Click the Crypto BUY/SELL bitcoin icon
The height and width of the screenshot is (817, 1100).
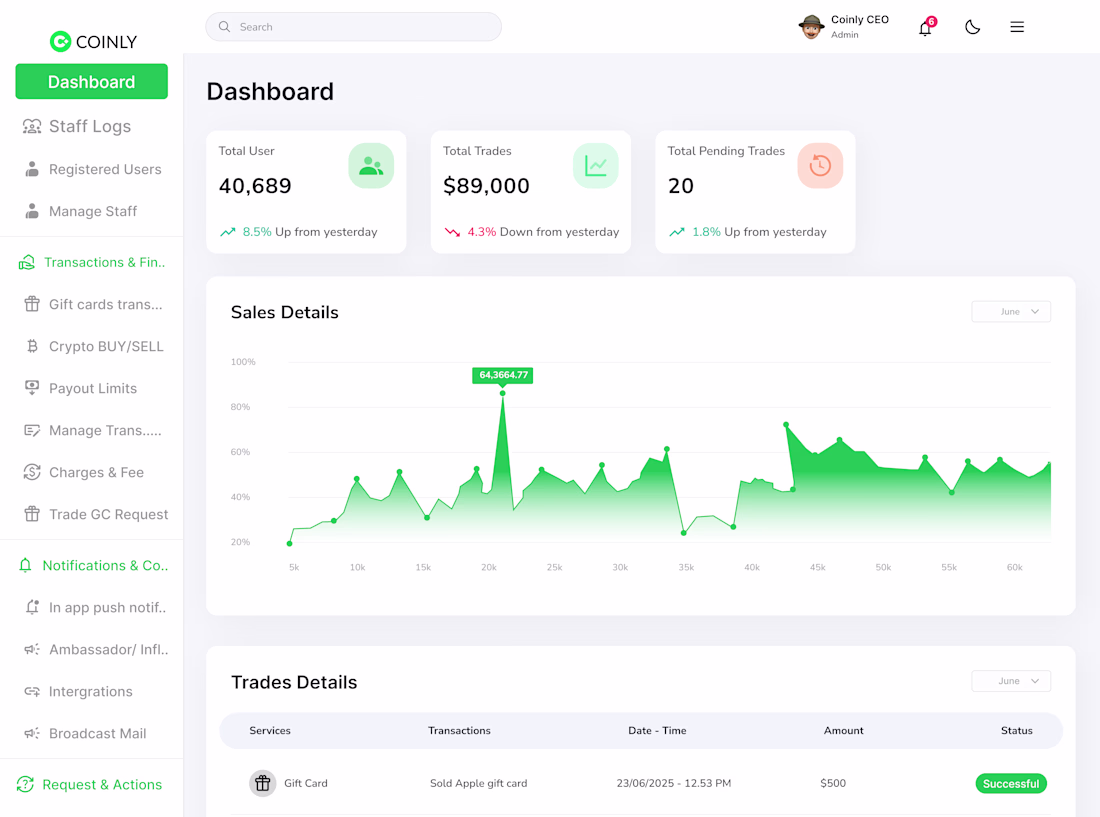[x=32, y=346]
